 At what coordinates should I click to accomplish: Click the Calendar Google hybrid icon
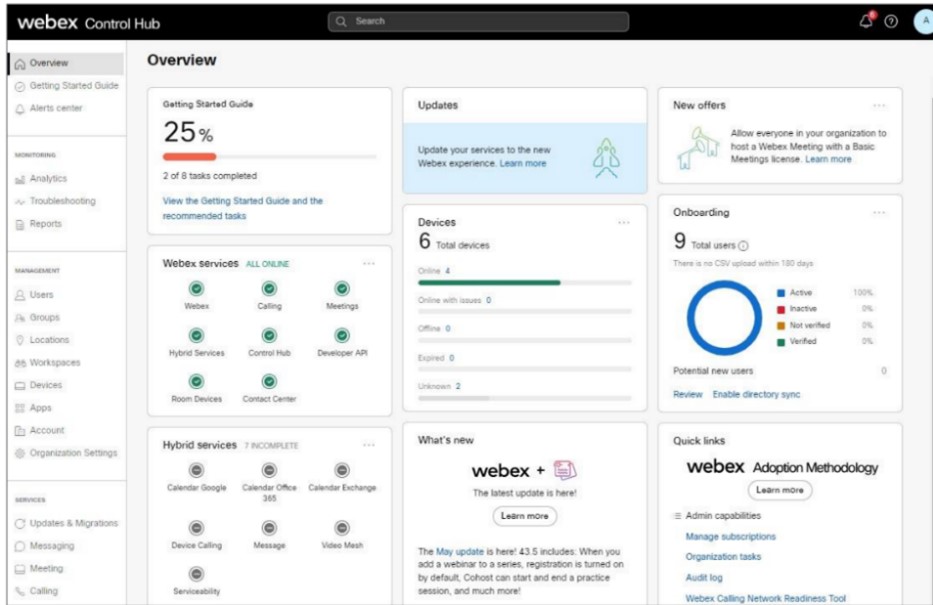pyautogui.click(x=196, y=471)
